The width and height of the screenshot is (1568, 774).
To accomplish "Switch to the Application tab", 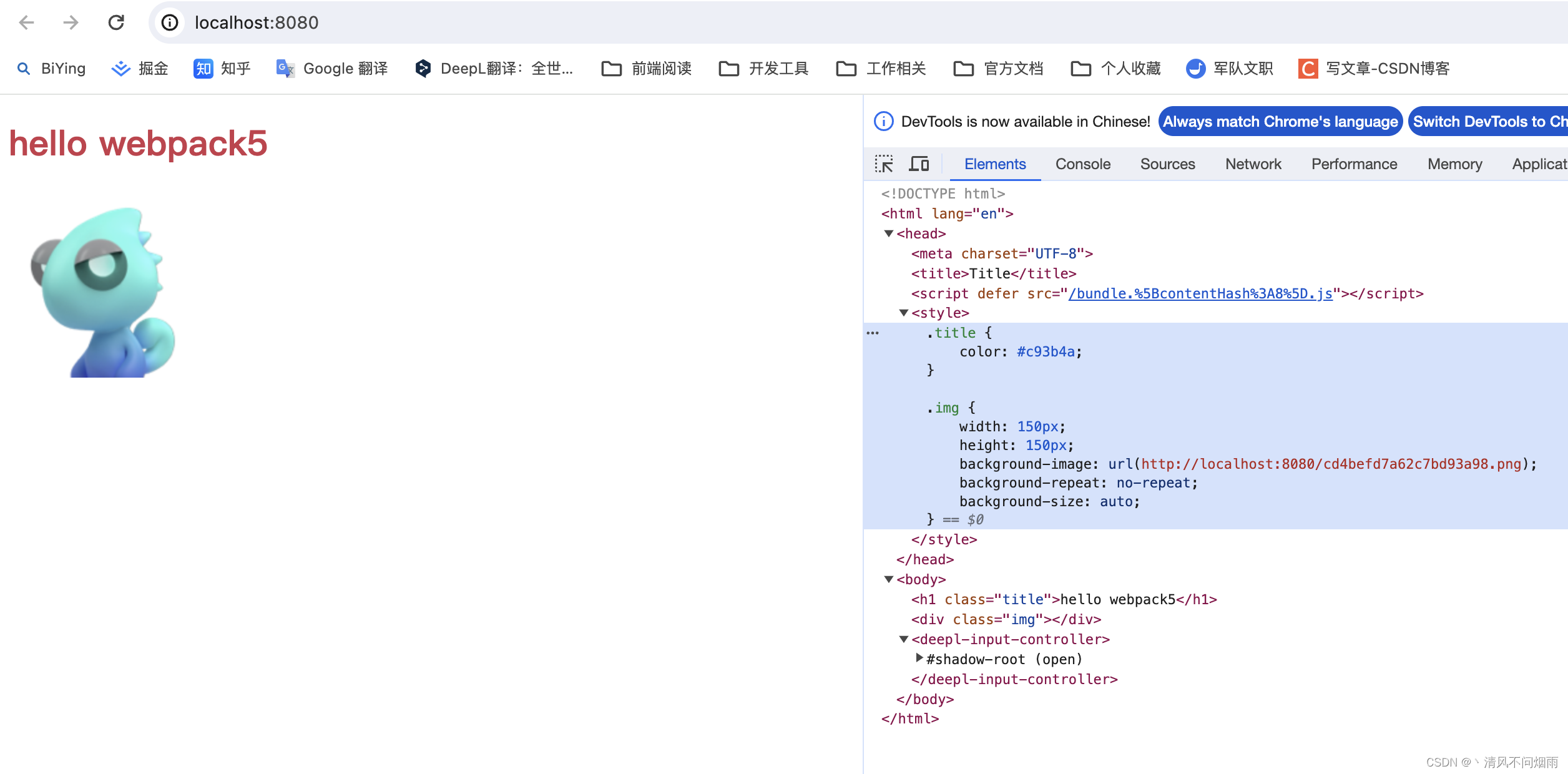I will pos(1539,164).
